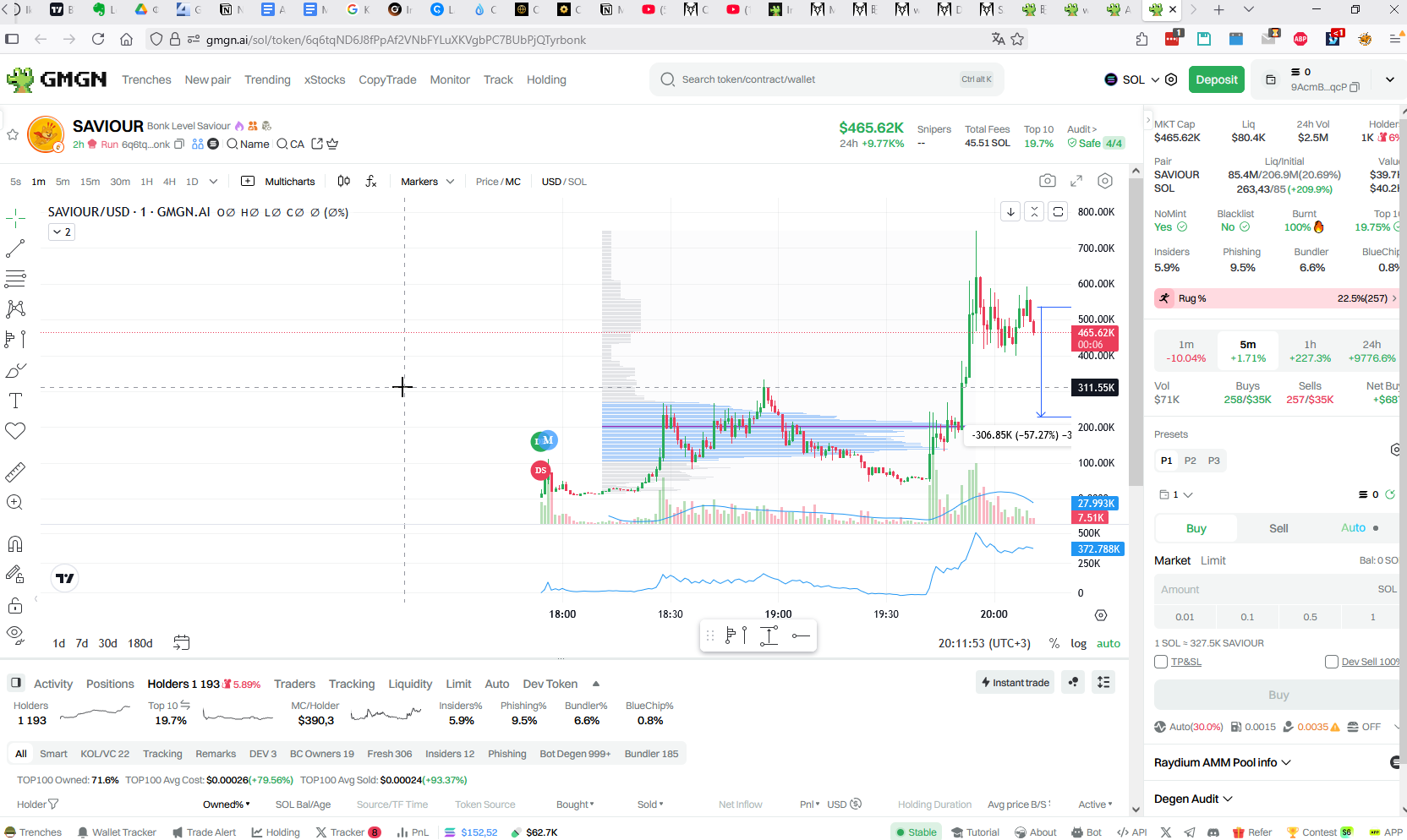Viewport: 1407px width, 840px height.
Task: Switch to the Sell tab
Action: (1278, 528)
